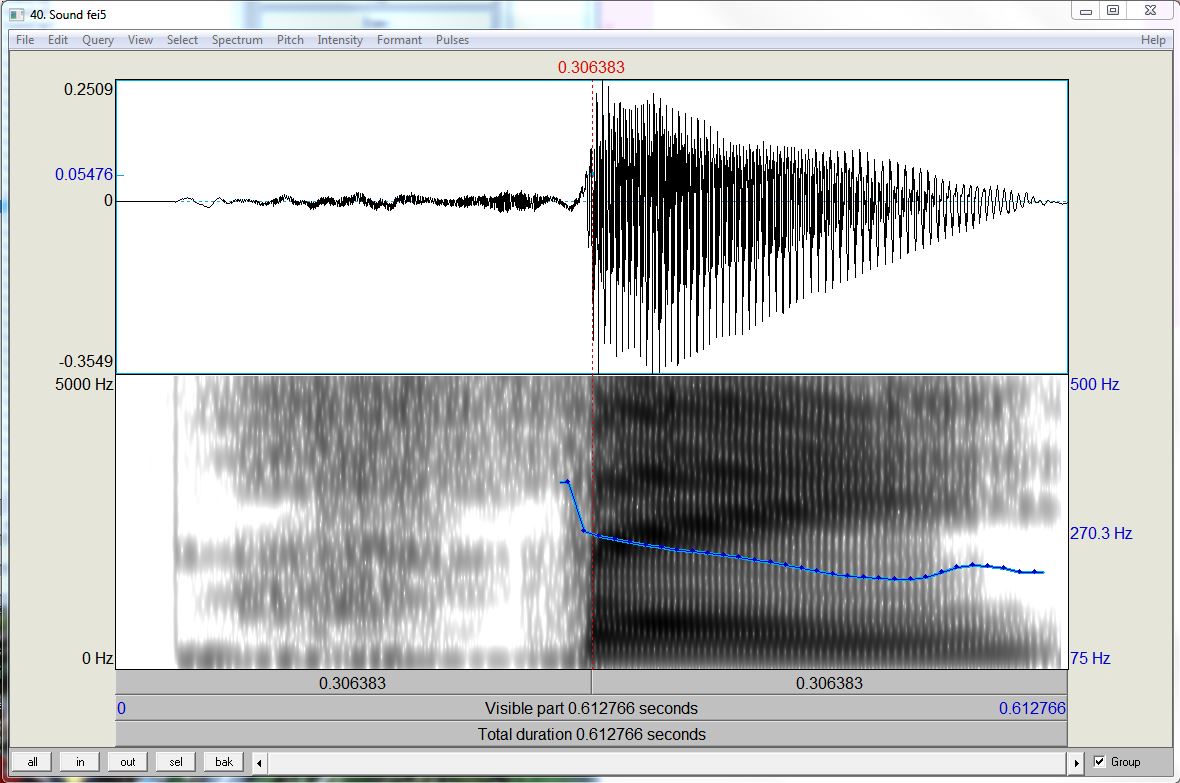Image resolution: width=1180 pixels, height=783 pixels.
Task: Click the 'out' zoom button
Action: pos(128,762)
